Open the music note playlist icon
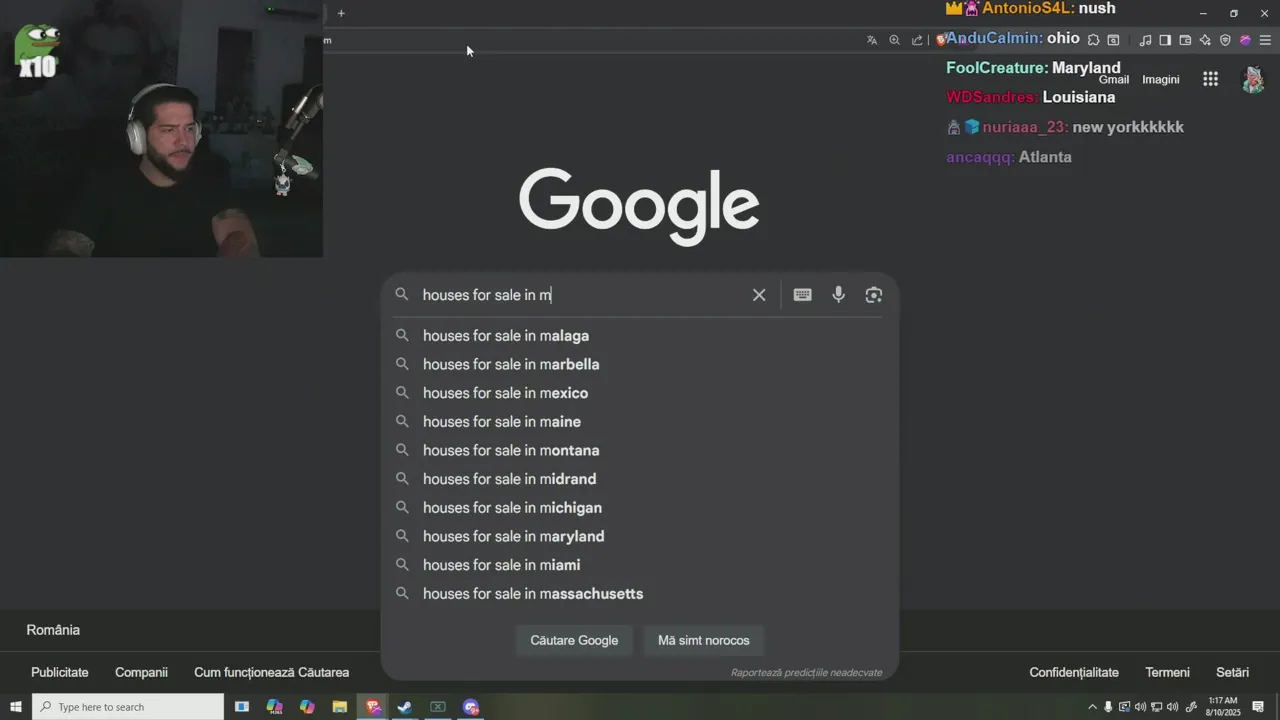1280x720 pixels. 1145,40
